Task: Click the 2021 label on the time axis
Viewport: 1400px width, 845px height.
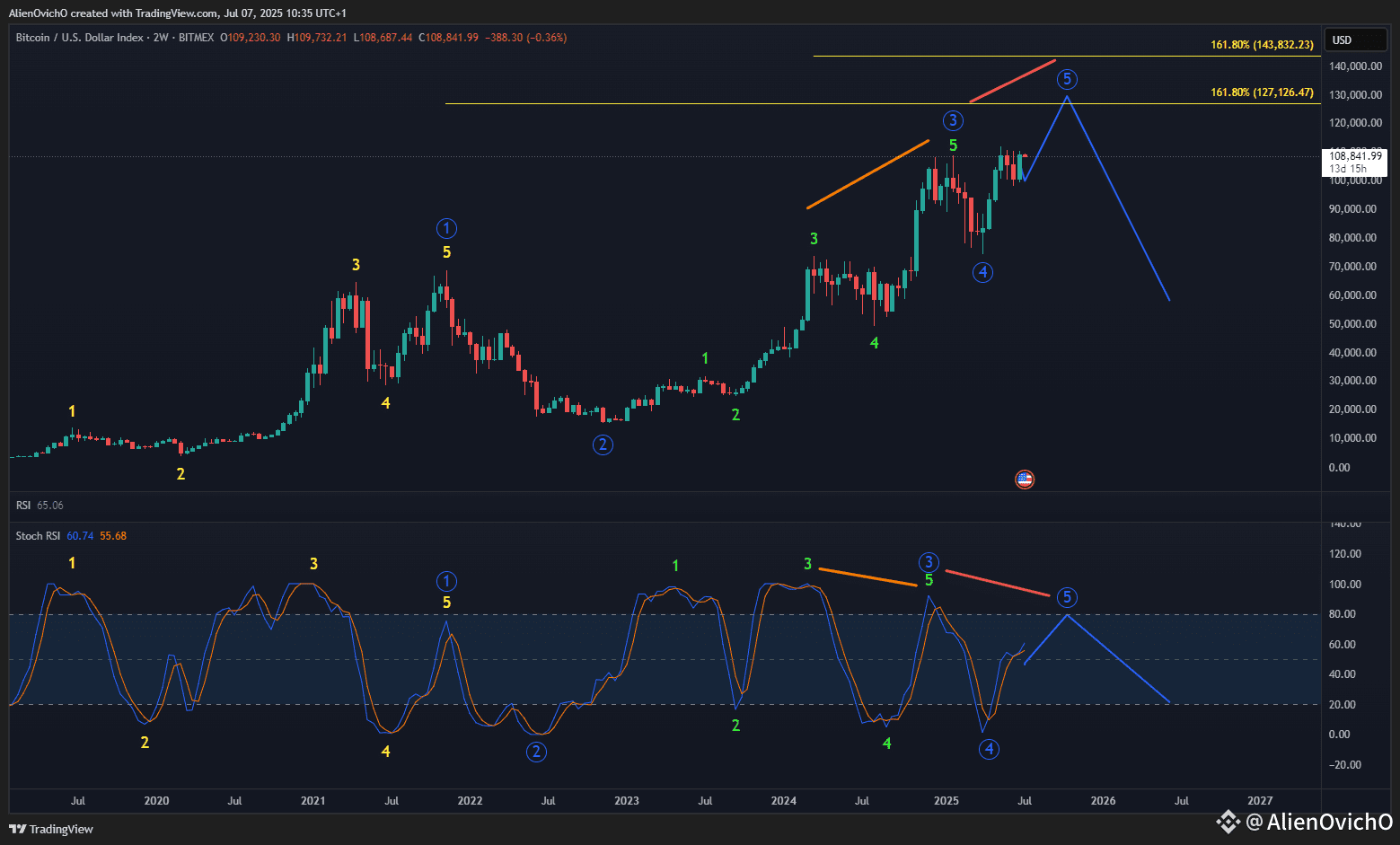Action: pos(313,801)
